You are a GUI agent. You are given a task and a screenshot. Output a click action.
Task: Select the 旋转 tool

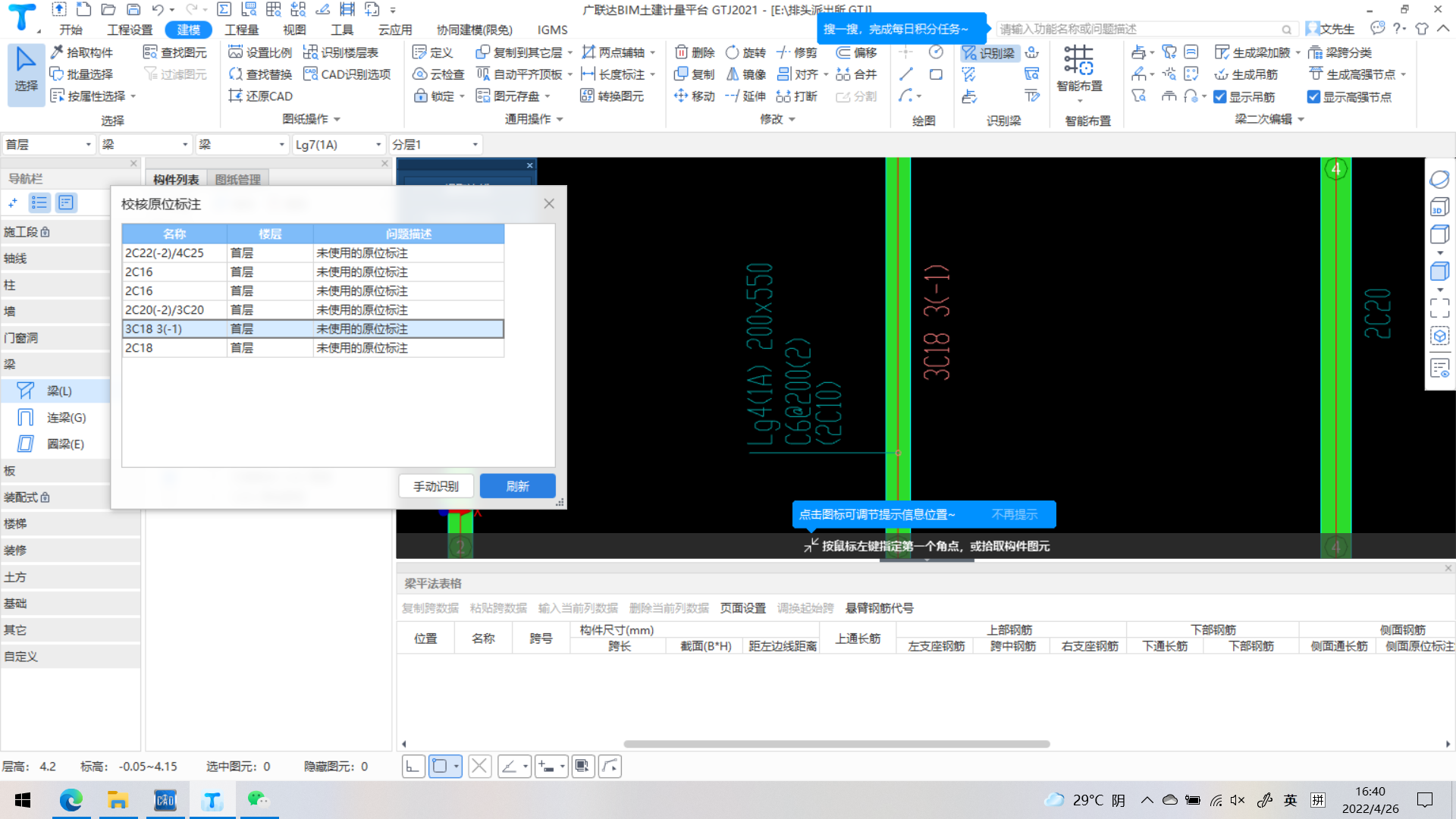click(x=745, y=52)
